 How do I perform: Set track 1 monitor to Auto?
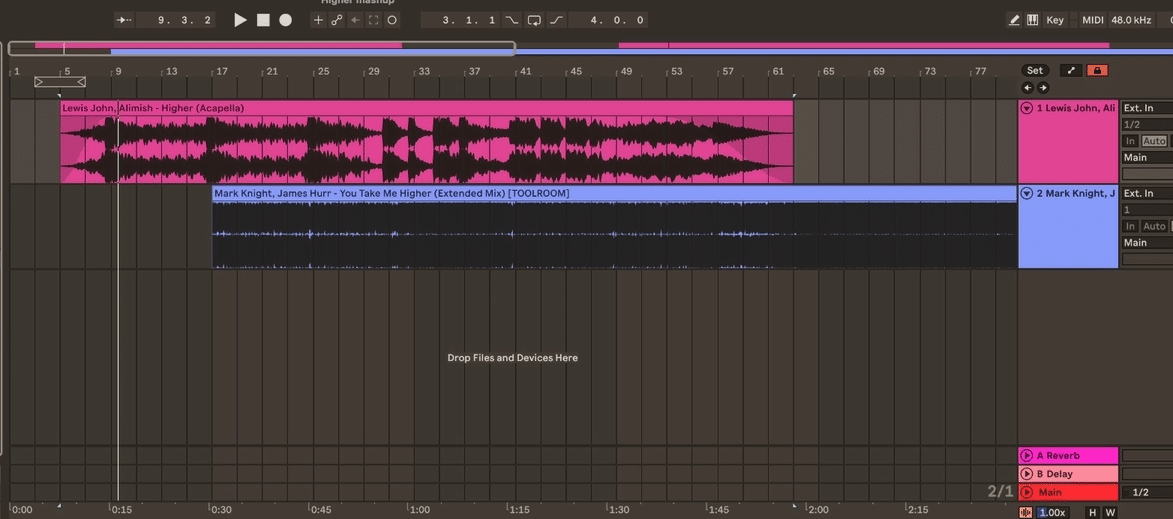(1154, 141)
